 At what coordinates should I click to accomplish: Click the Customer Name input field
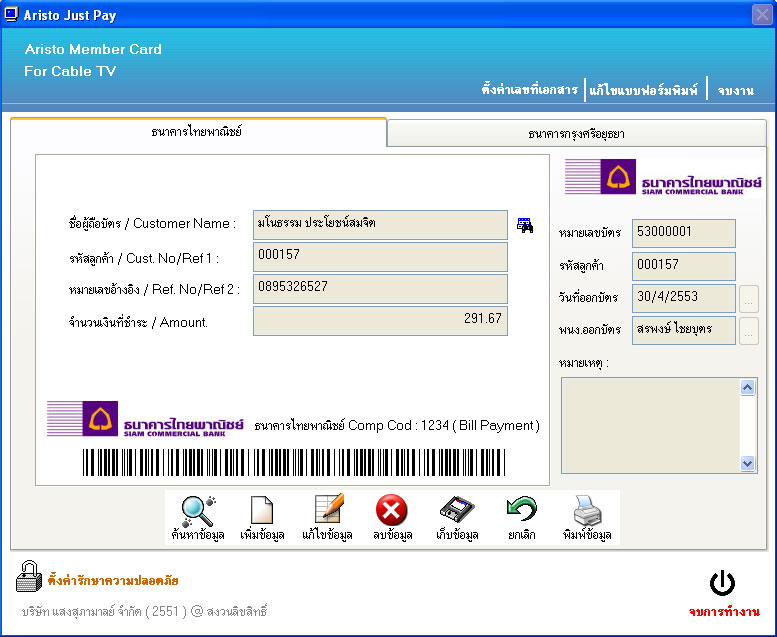click(380, 224)
